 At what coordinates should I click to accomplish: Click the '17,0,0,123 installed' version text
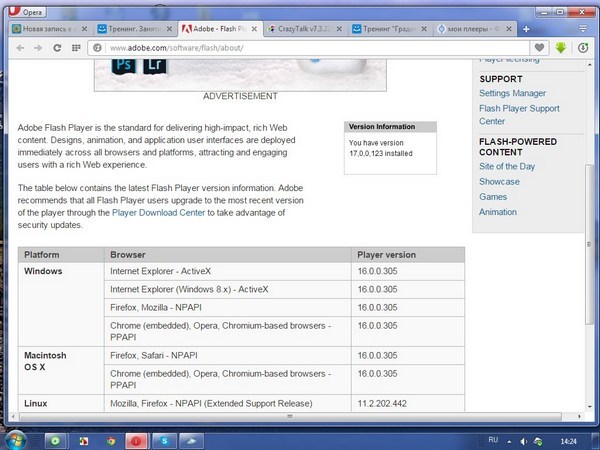[x=381, y=154]
